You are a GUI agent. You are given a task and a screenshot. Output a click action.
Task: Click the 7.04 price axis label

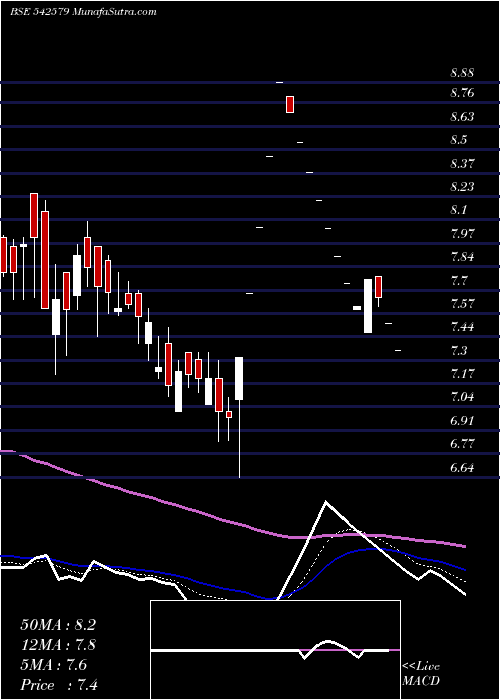tap(462, 397)
